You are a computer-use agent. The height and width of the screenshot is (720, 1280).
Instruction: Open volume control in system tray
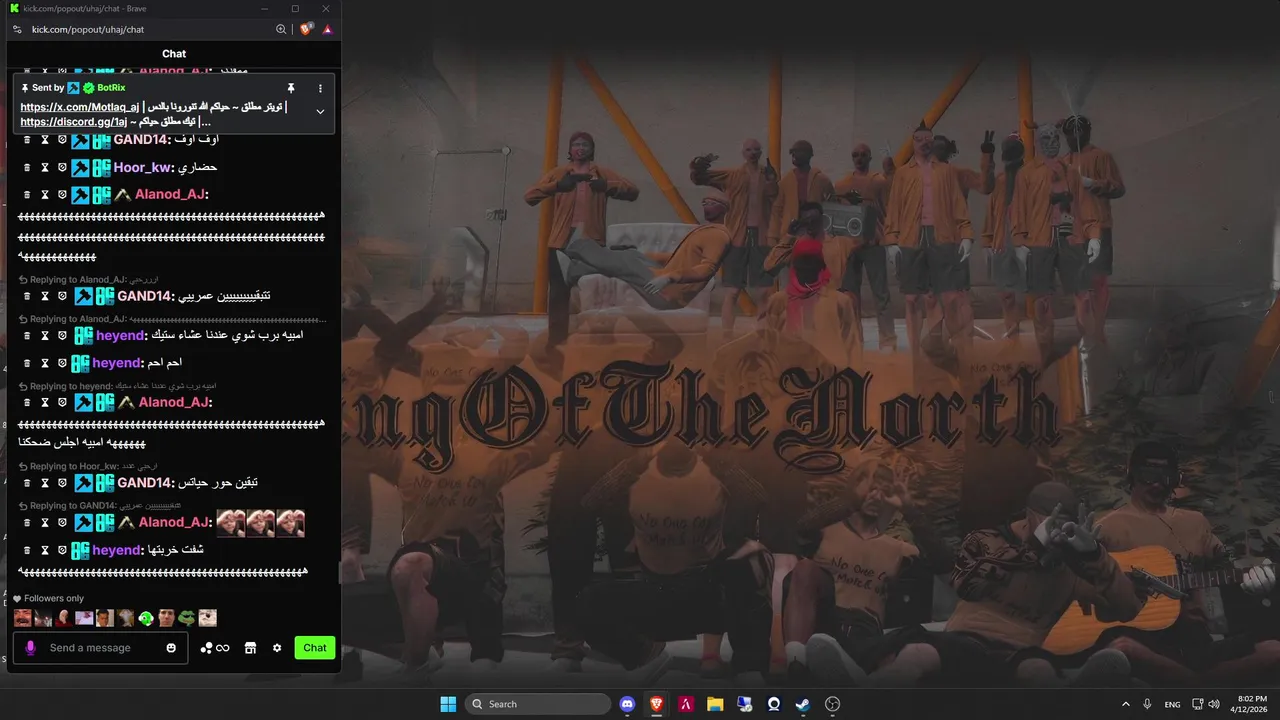pos(1213,704)
